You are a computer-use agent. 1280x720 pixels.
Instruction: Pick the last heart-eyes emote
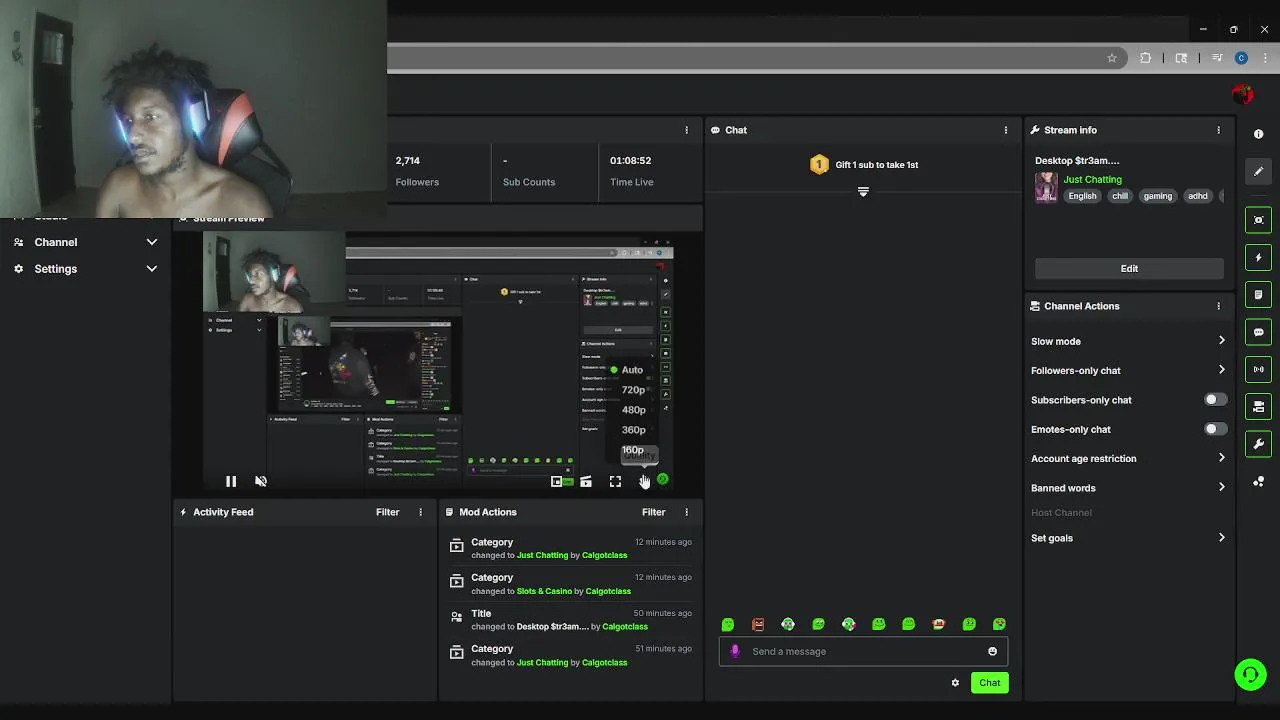[999, 624]
